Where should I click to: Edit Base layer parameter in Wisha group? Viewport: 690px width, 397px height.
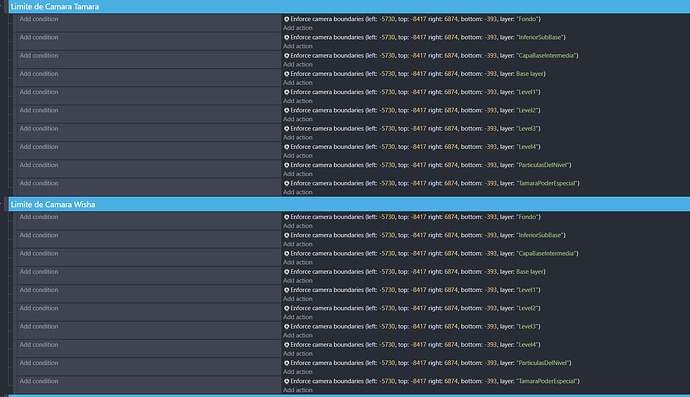pyautogui.click(x=530, y=272)
